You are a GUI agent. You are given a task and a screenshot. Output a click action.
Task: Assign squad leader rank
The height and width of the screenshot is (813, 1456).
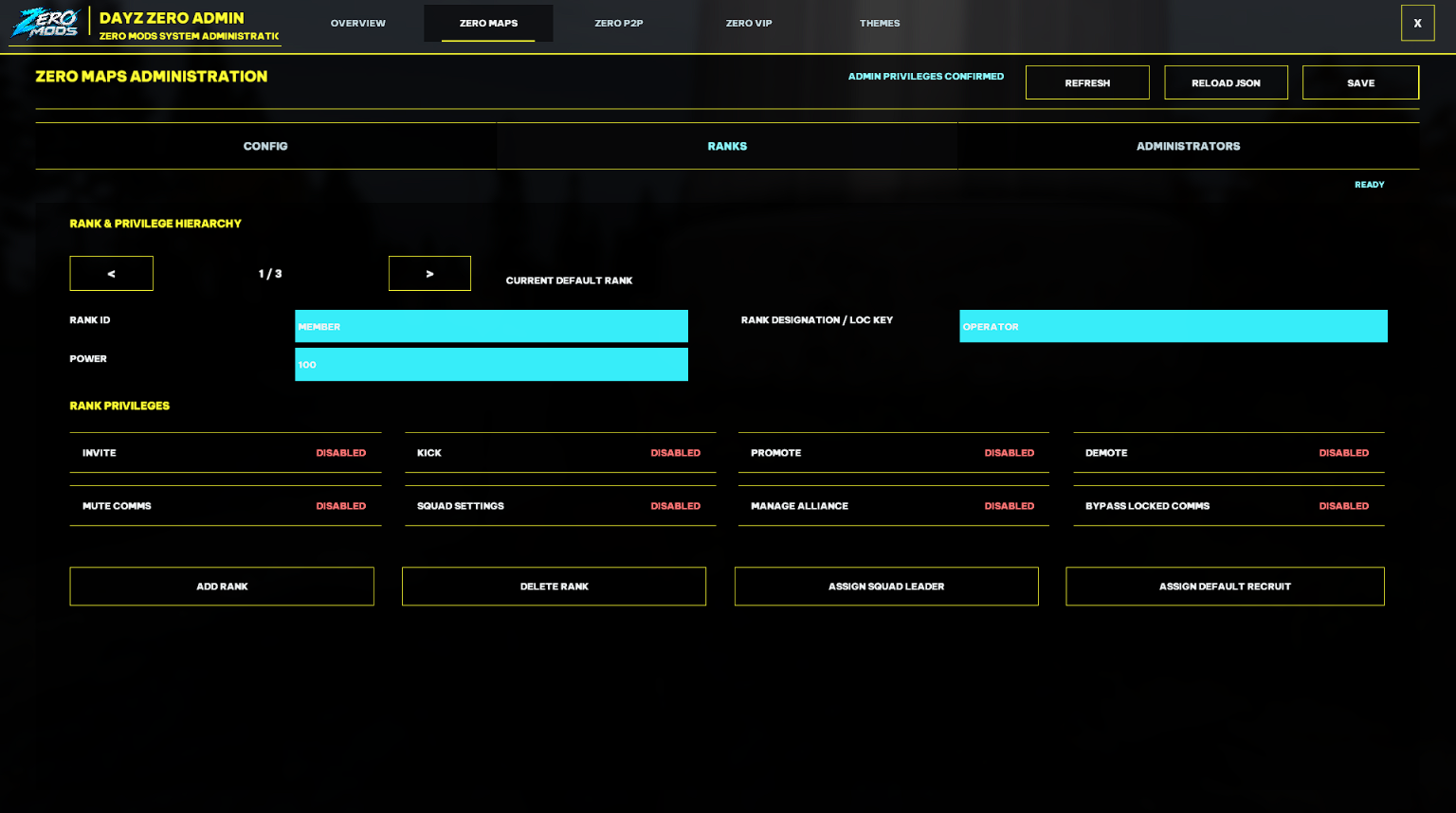pyautogui.click(x=886, y=587)
